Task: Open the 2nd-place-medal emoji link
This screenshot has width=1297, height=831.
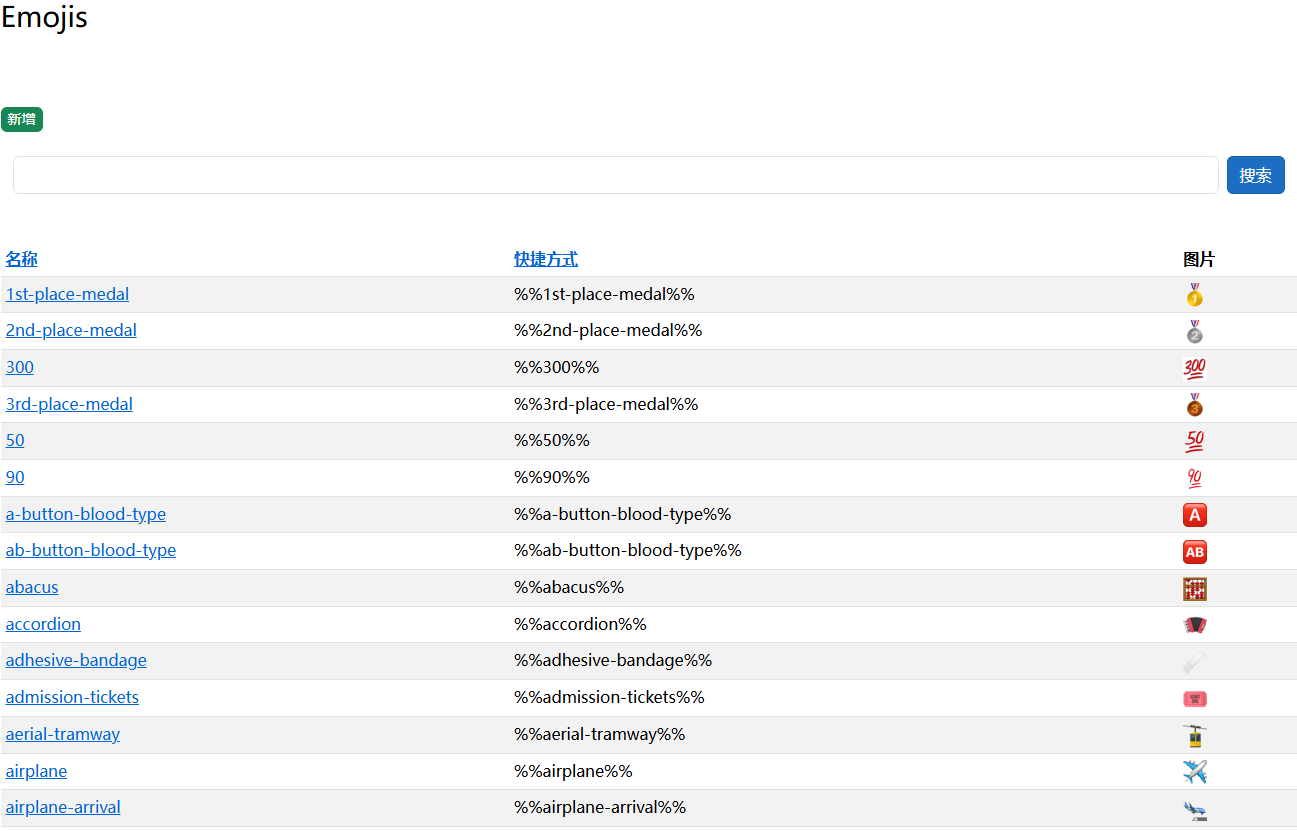Action: (71, 330)
